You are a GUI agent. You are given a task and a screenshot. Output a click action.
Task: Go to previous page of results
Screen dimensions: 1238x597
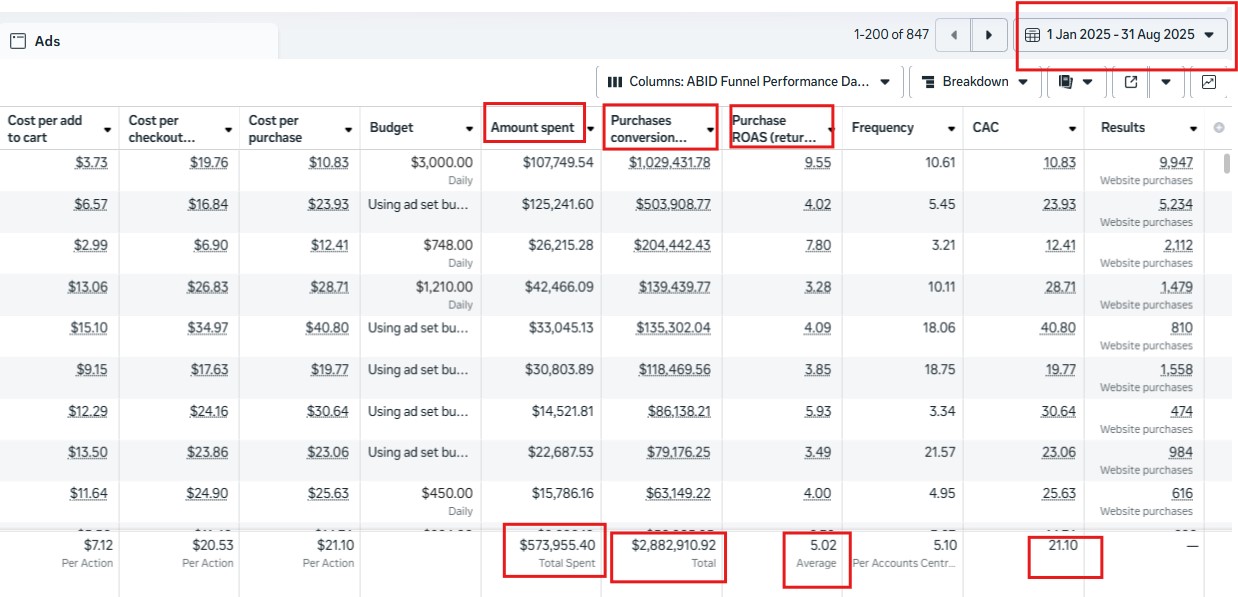pos(954,35)
